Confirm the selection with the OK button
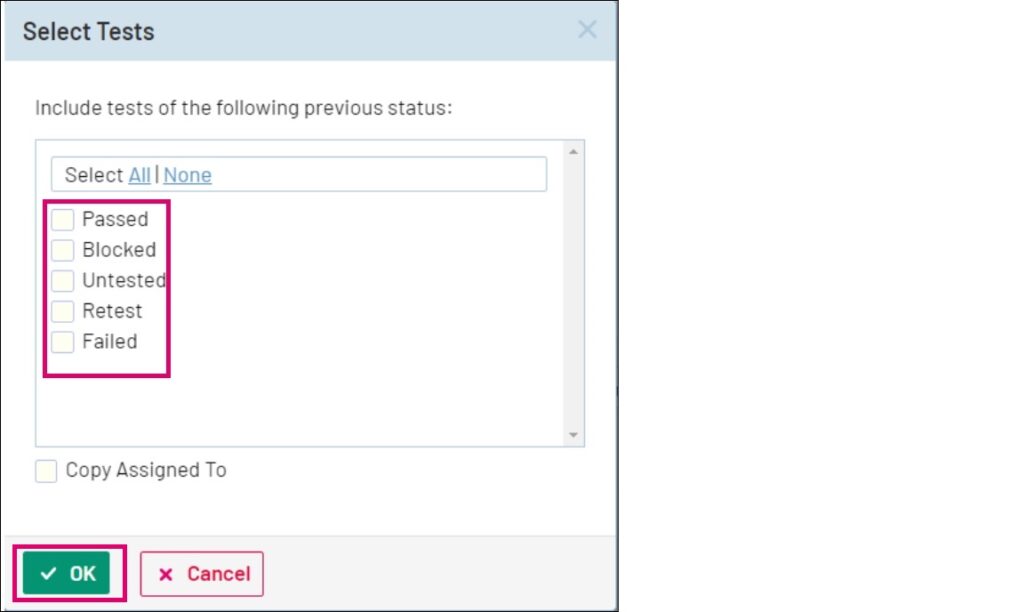The width and height of the screenshot is (1024, 612). pyautogui.click(x=67, y=574)
